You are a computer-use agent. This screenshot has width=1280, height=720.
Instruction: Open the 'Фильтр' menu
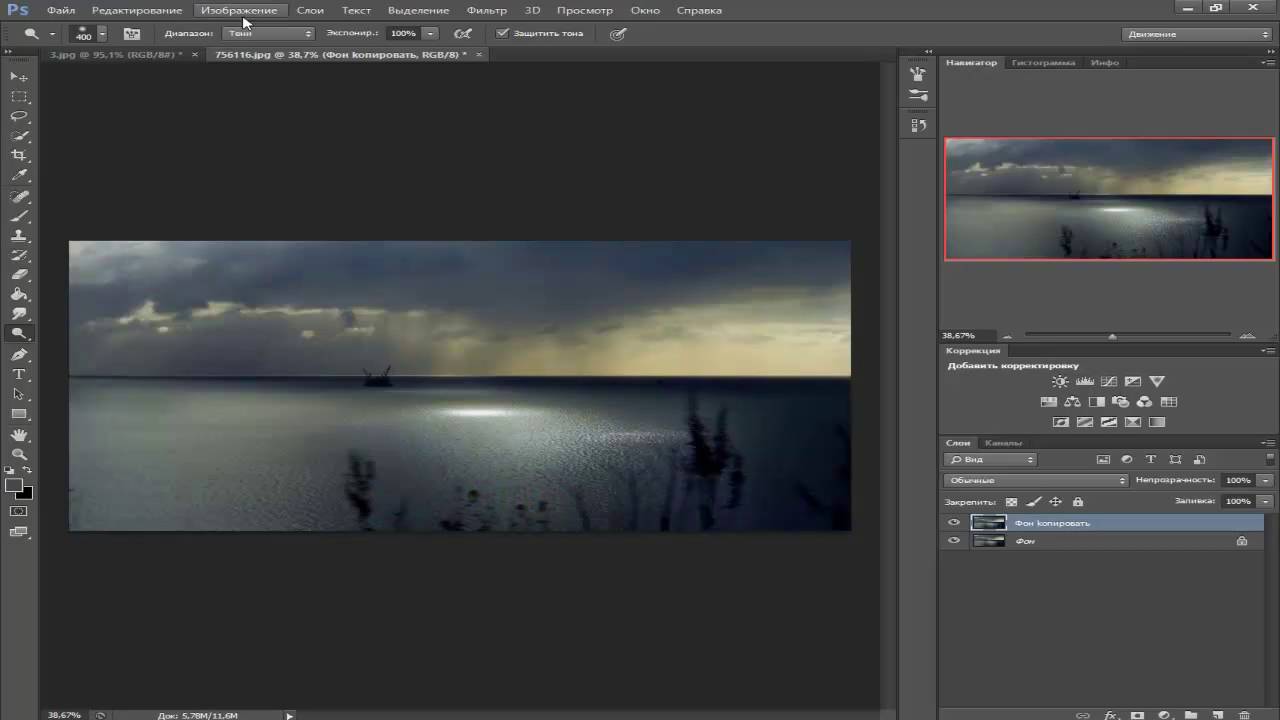click(x=487, y=10)
